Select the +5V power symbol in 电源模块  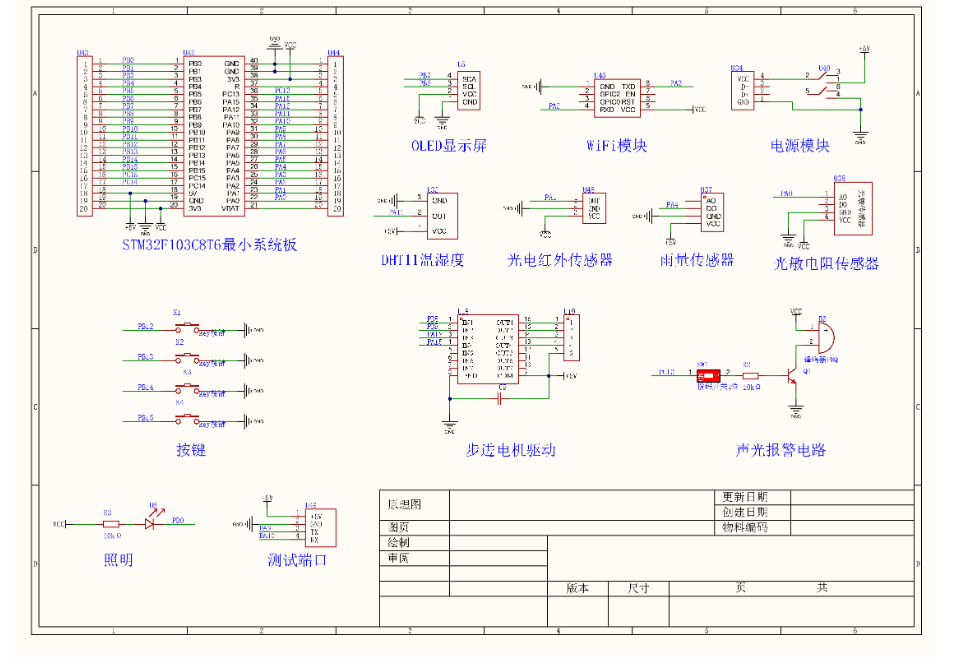[x=864, y=52]
